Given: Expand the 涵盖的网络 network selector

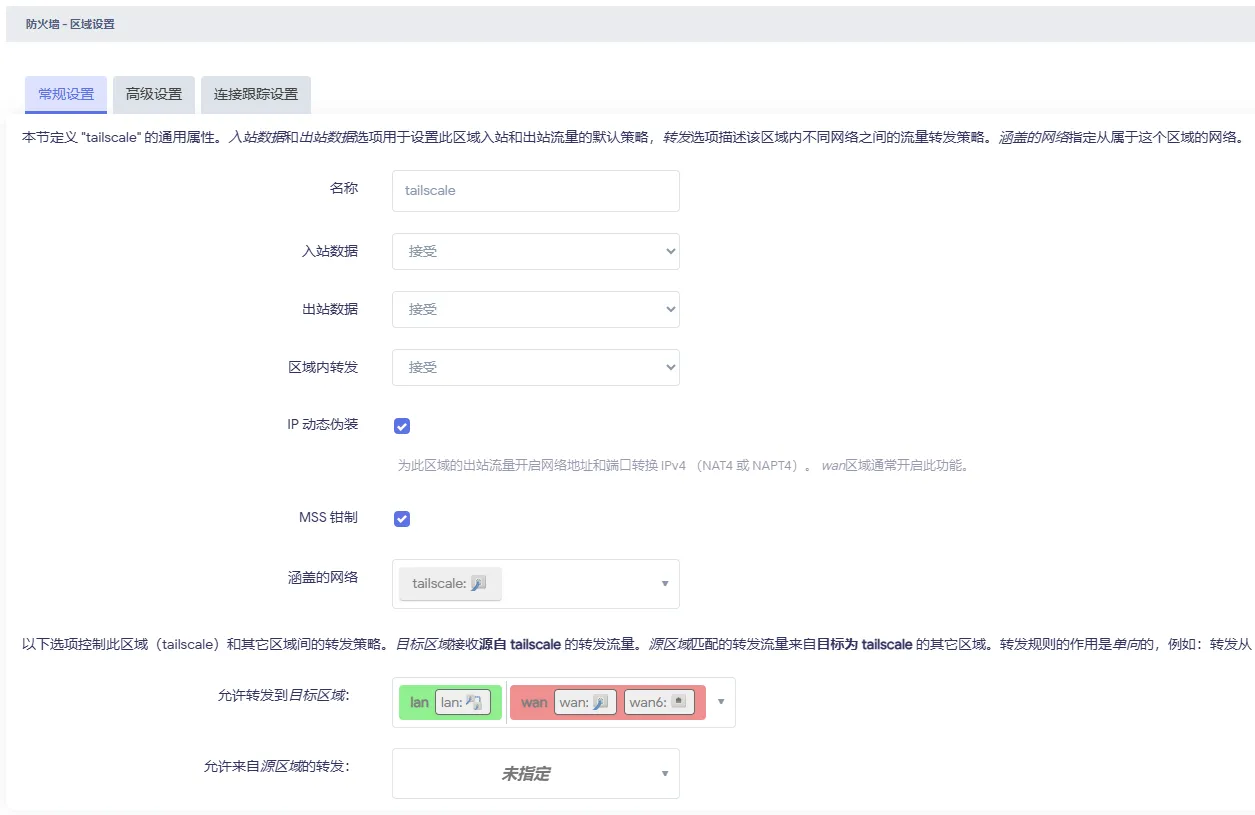Looking at the screenshot, I should pyautogui.click(x=665, y=584).
